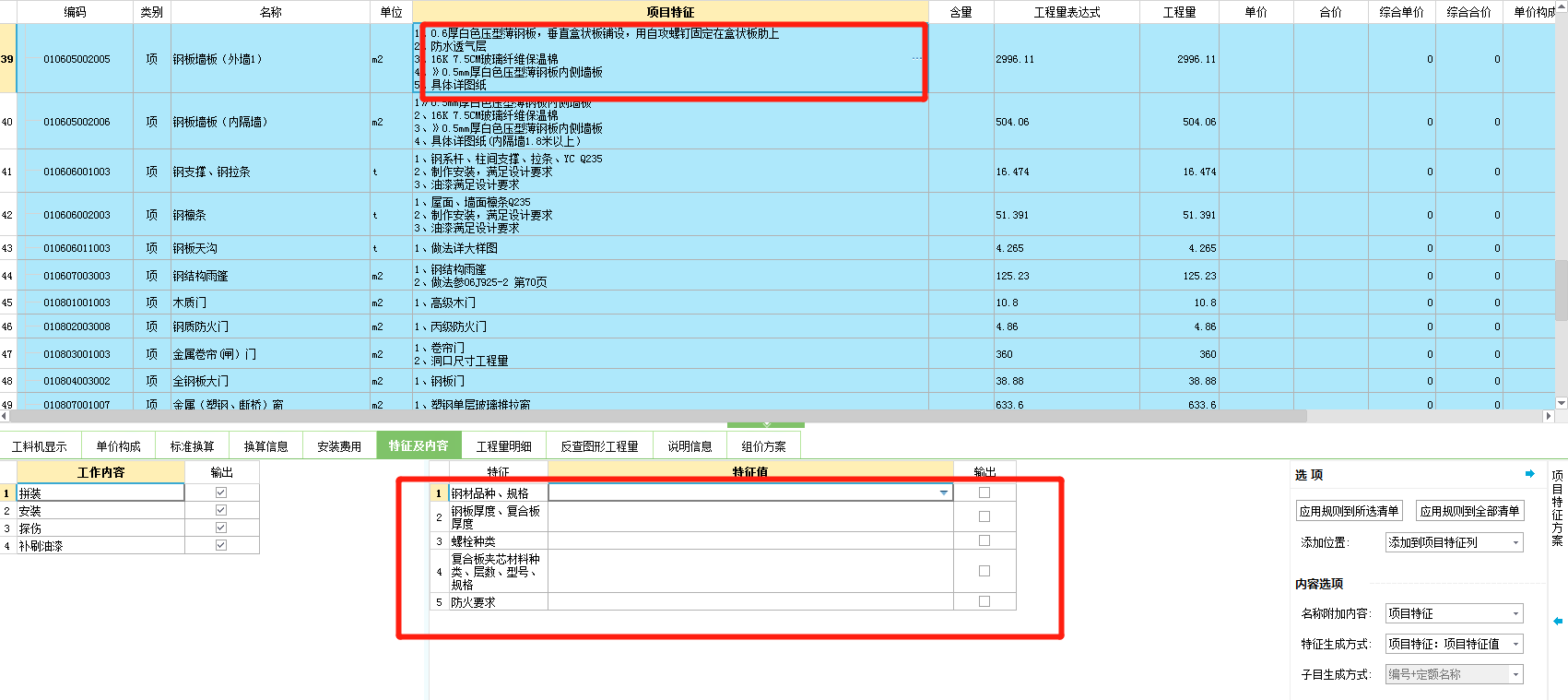Click row number 39 header

pyautogui.click(x=7, y=59)
